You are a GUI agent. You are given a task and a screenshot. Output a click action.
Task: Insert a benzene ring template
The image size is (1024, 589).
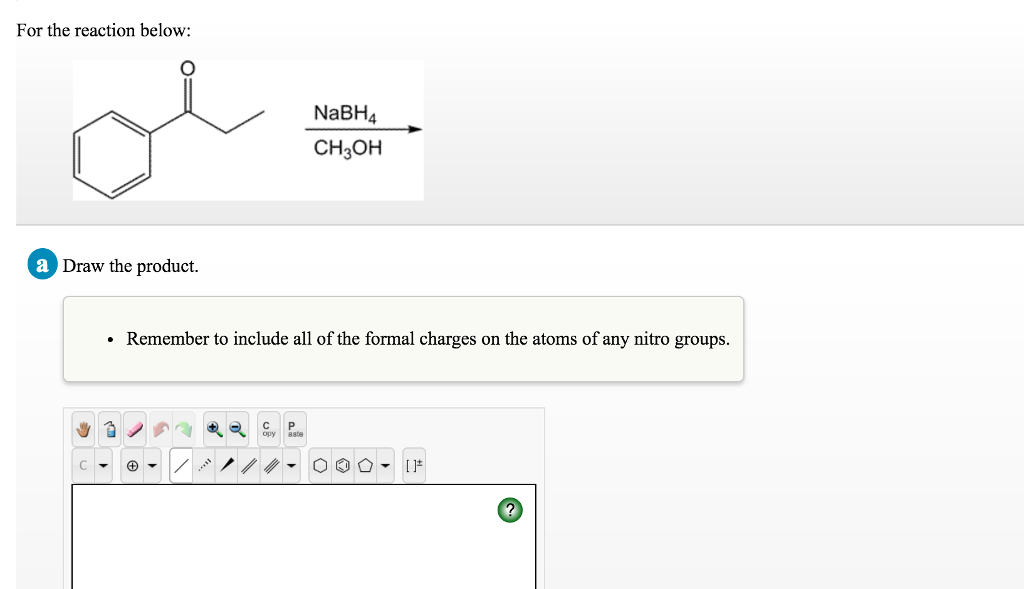[342, 465]
